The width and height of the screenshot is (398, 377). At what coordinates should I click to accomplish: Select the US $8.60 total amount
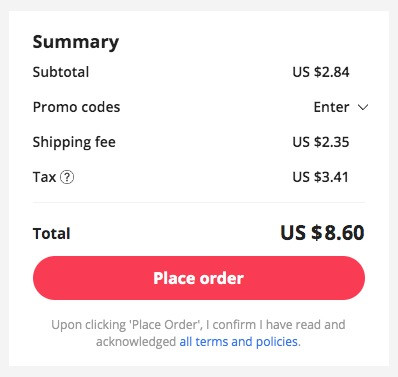322,233
